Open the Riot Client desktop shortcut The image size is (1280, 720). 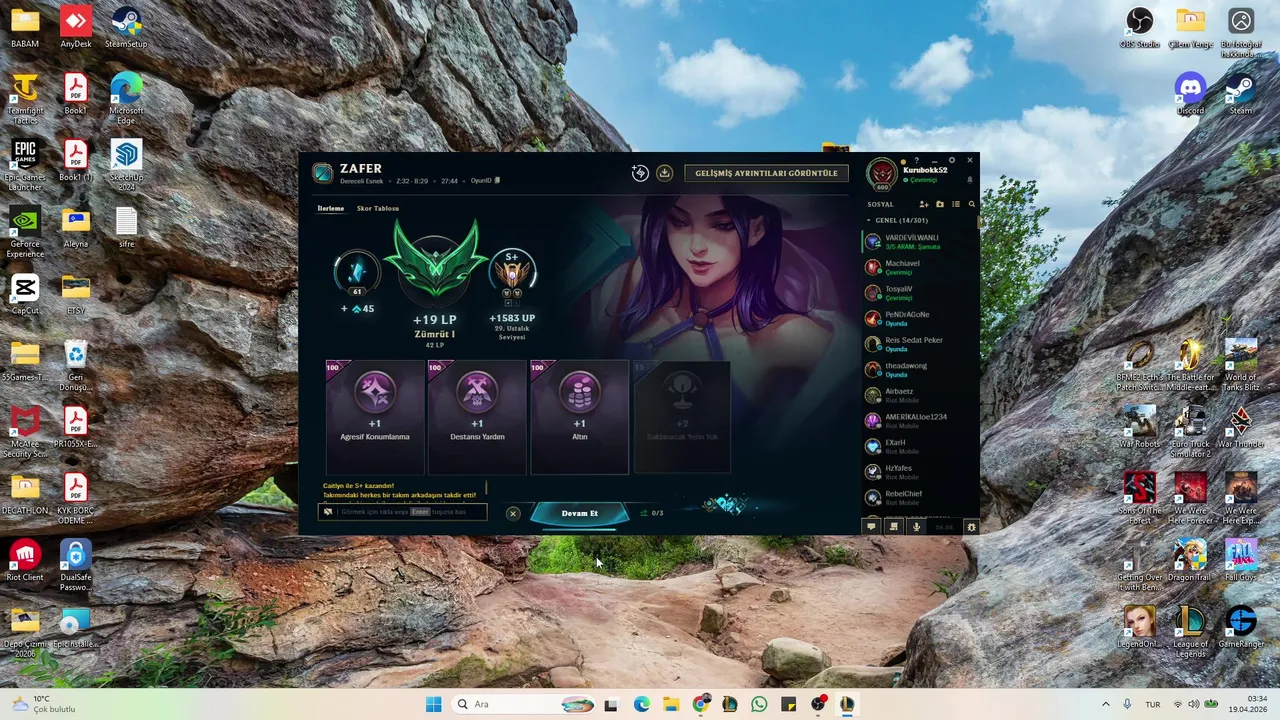pos(25,562)
